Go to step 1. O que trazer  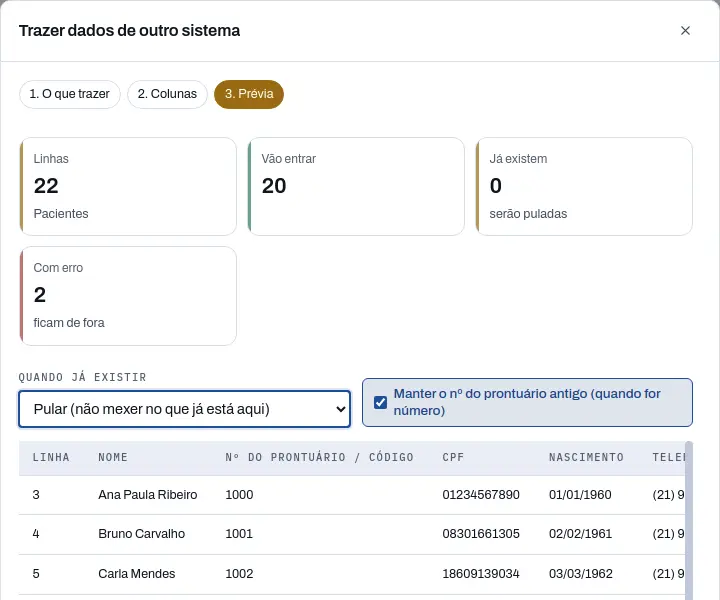69,94
